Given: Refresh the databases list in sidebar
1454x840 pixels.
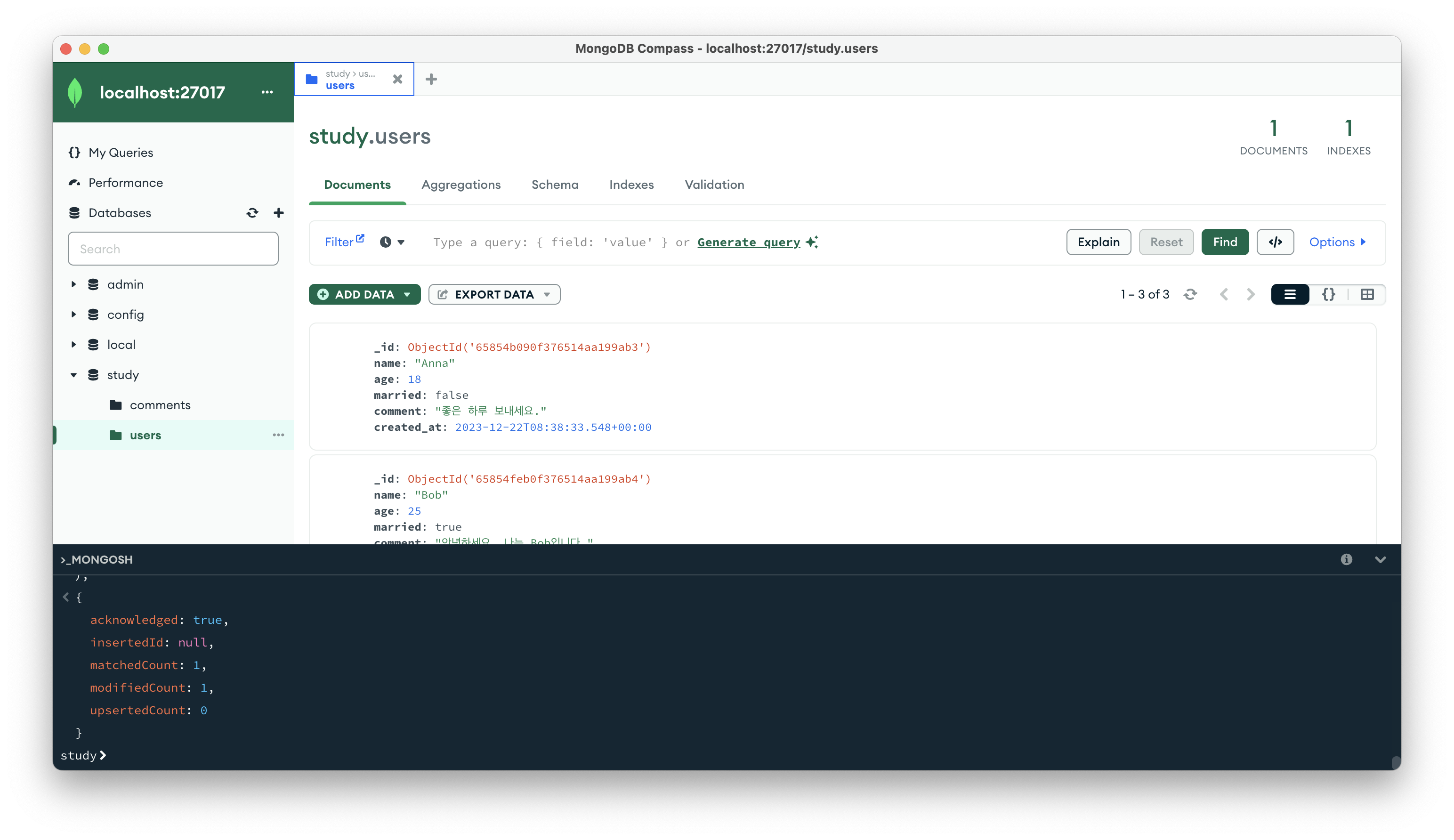Looking at the screenshot, I should 252,213.
